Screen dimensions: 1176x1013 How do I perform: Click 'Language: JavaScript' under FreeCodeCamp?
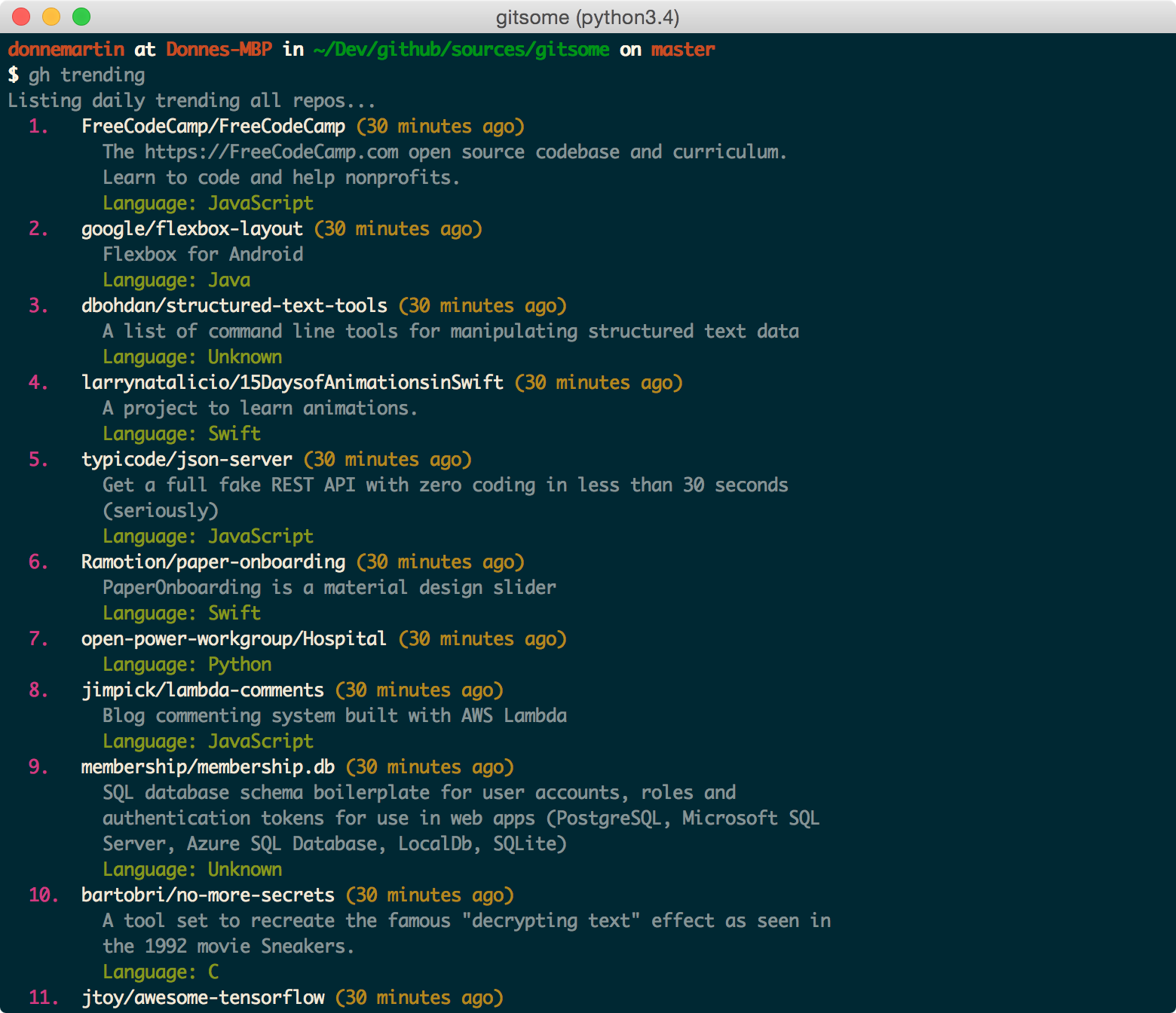[208, 204]
